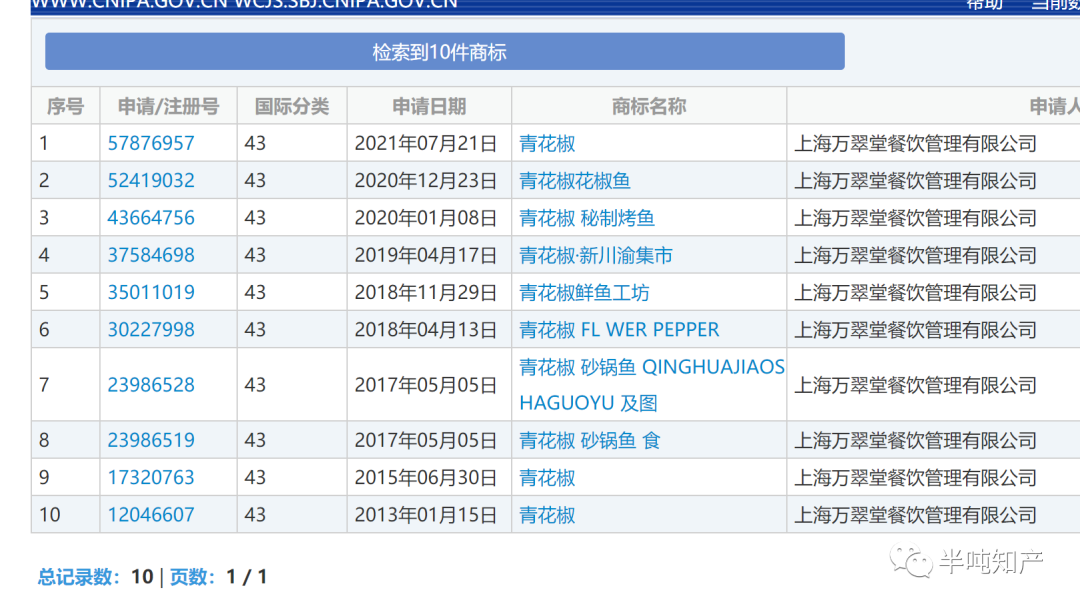This screenshot has width=1080, height=610.
Task: Click the 检索到10件商标 result banner
Action: pos(444,52)
